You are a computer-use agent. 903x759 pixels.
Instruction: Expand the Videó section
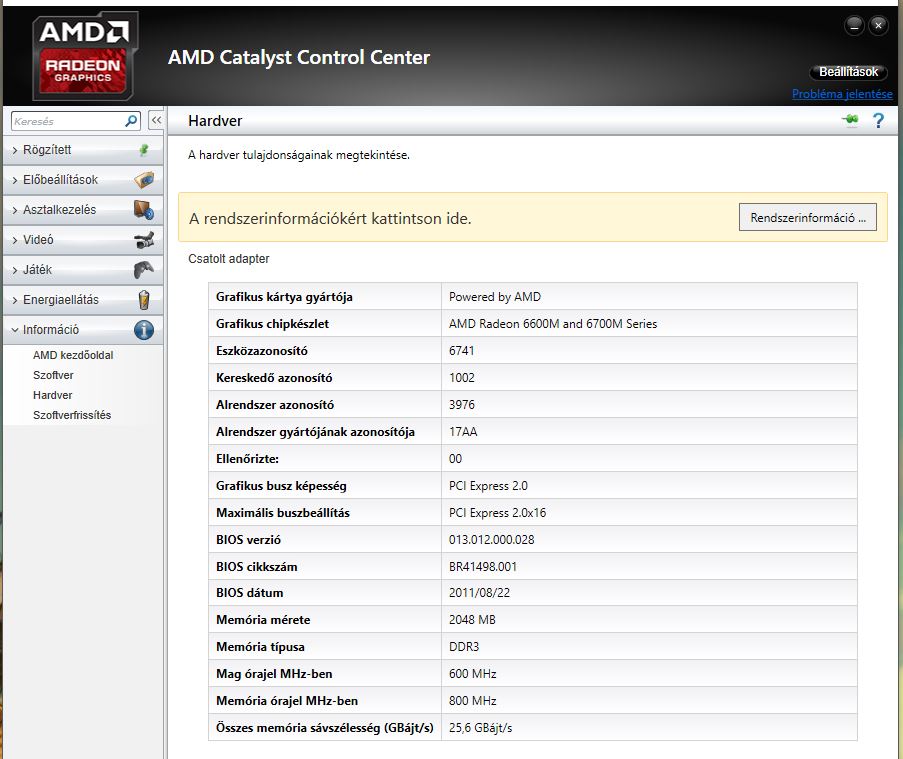point(83,240)
